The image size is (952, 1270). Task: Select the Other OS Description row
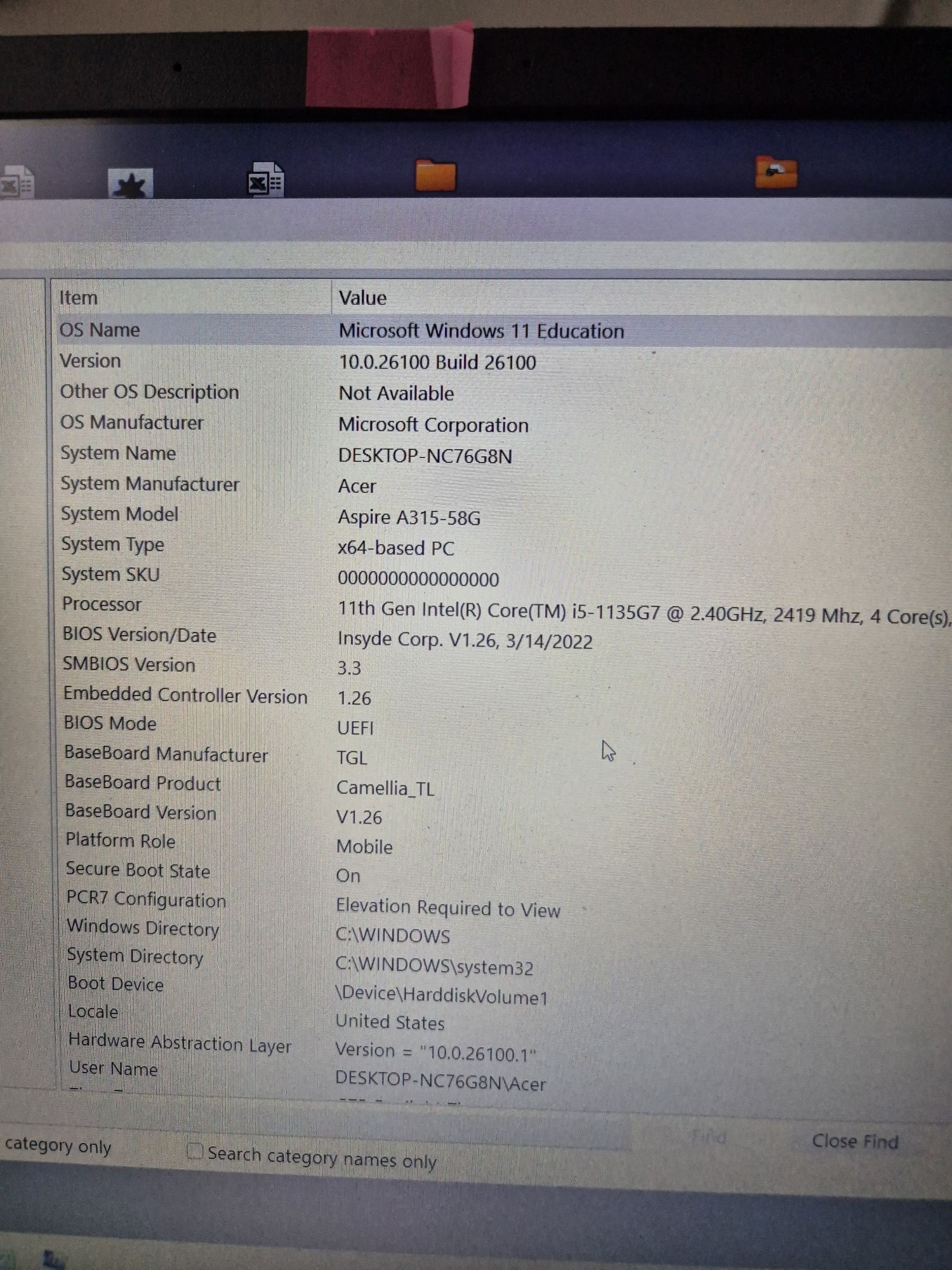(x=150, y=392)
